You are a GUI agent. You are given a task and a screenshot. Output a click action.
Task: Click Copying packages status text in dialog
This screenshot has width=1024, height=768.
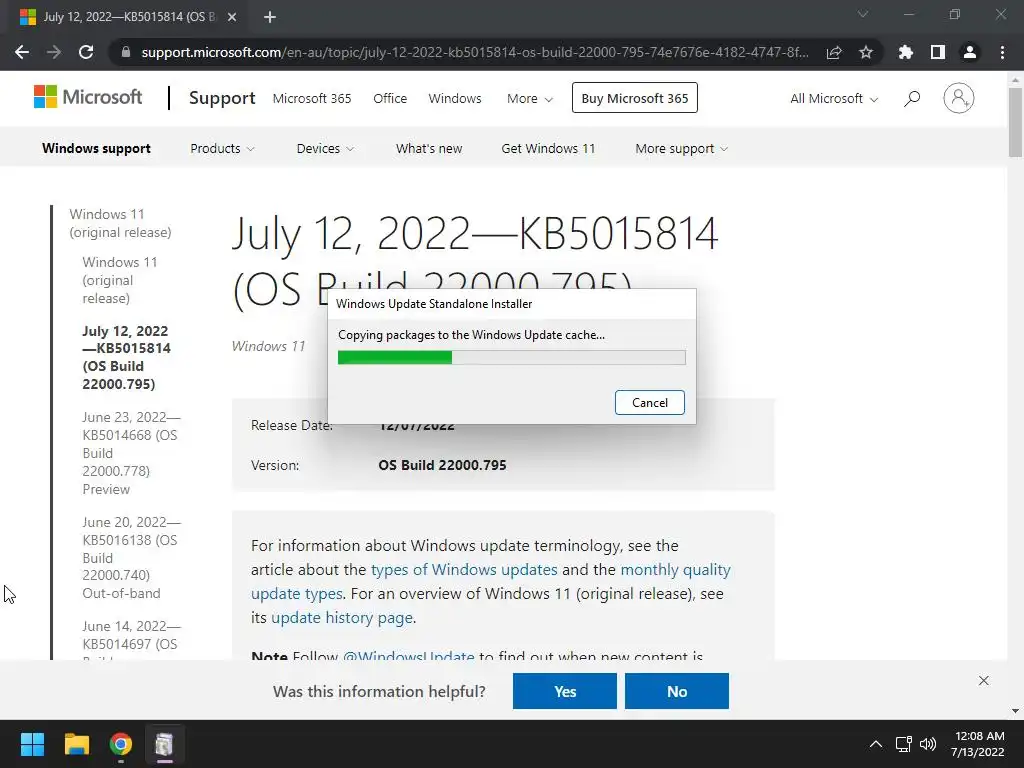pyautogui.click(x=471, y=335)
